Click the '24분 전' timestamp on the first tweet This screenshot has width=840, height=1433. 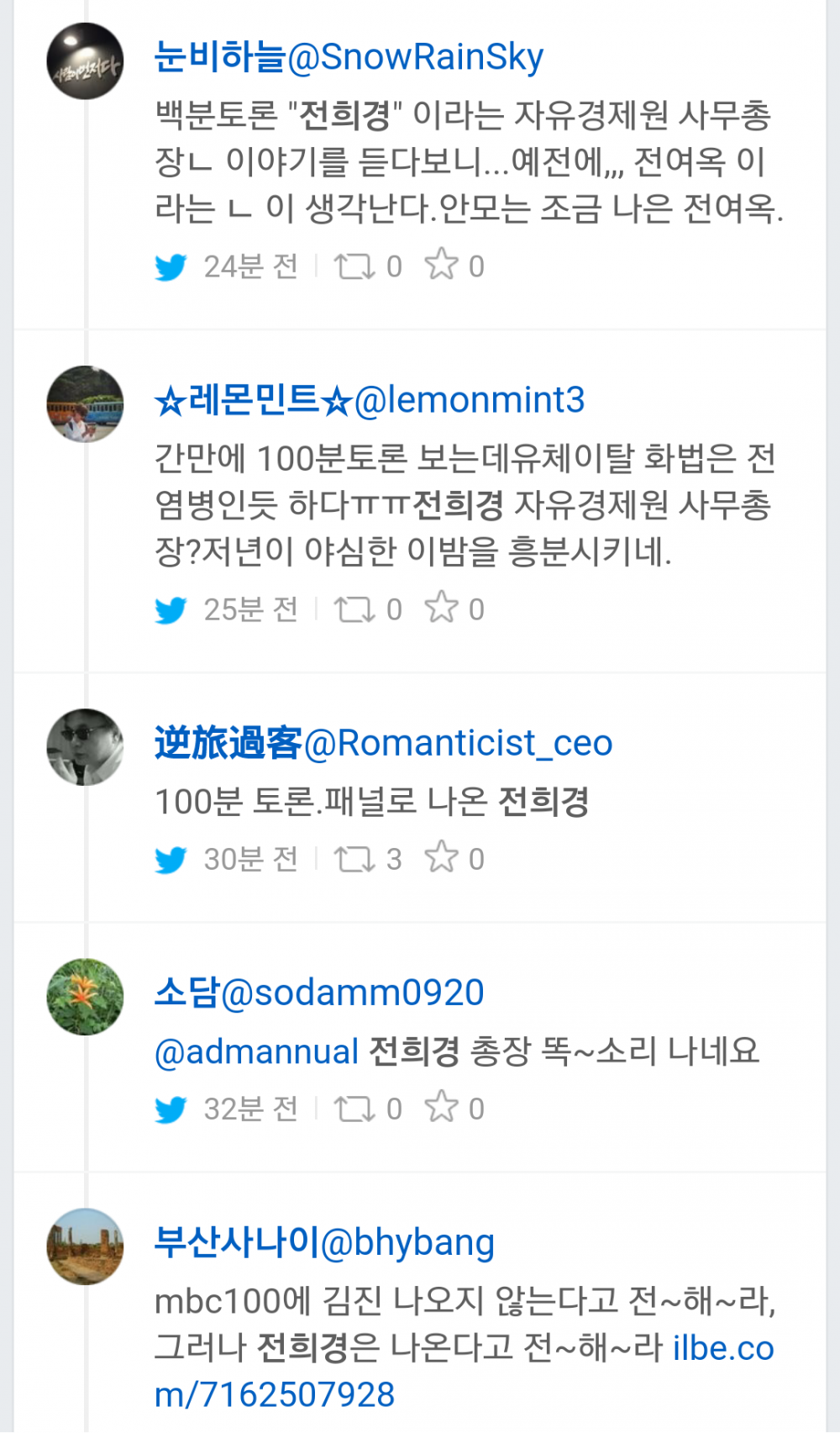coord(249,266)
